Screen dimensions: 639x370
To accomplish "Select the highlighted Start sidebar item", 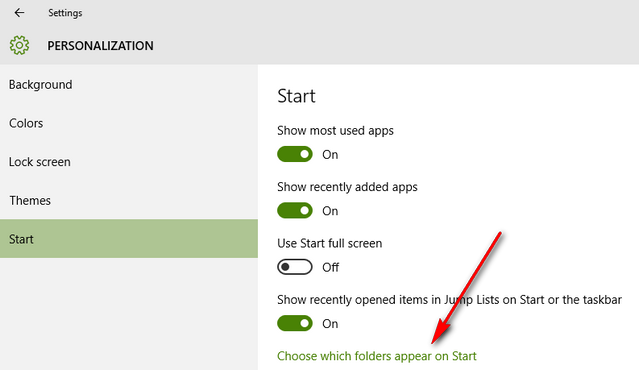I will [x=129, y=238].
